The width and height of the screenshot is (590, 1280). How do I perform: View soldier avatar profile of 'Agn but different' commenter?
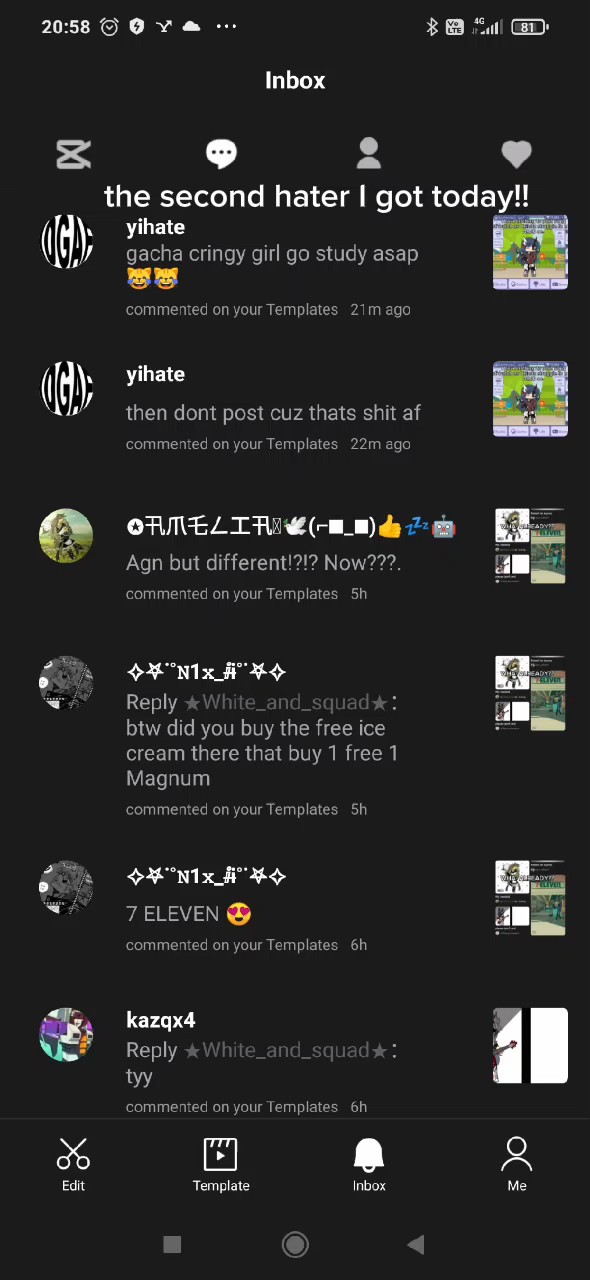66,536
